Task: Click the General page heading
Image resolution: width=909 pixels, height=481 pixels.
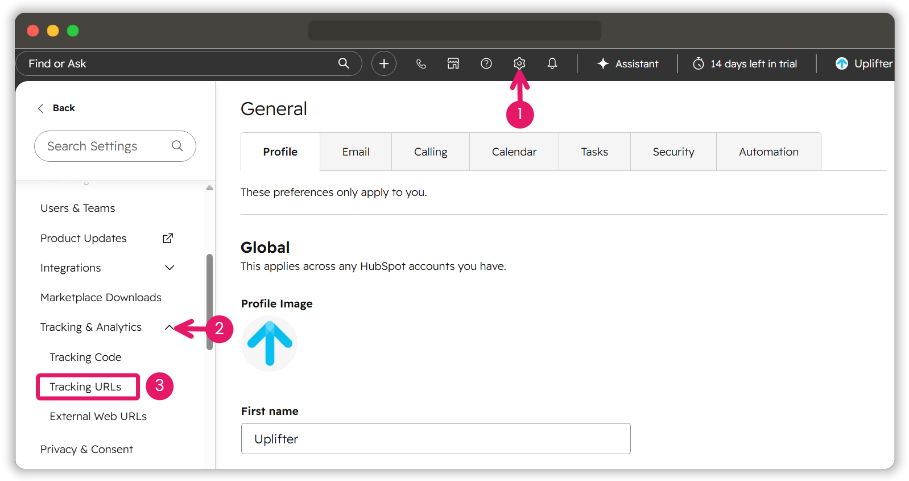Action: click(274, 109)
